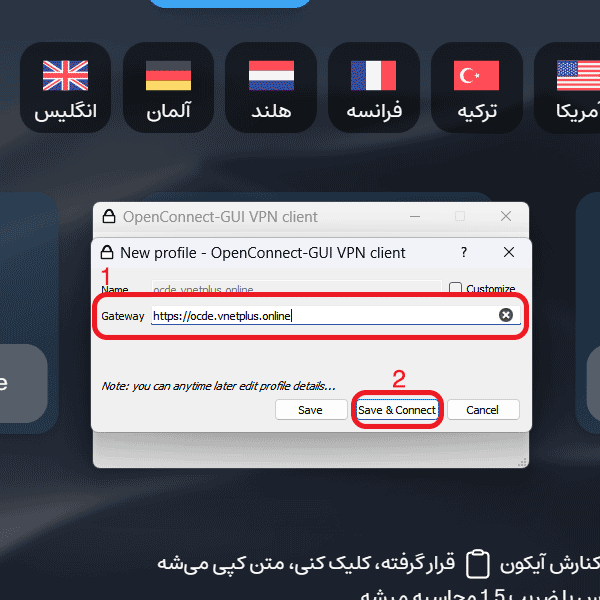Grab the resize grip of the main window
This screenshot has width=600, height=600.
tap(522, 461)
